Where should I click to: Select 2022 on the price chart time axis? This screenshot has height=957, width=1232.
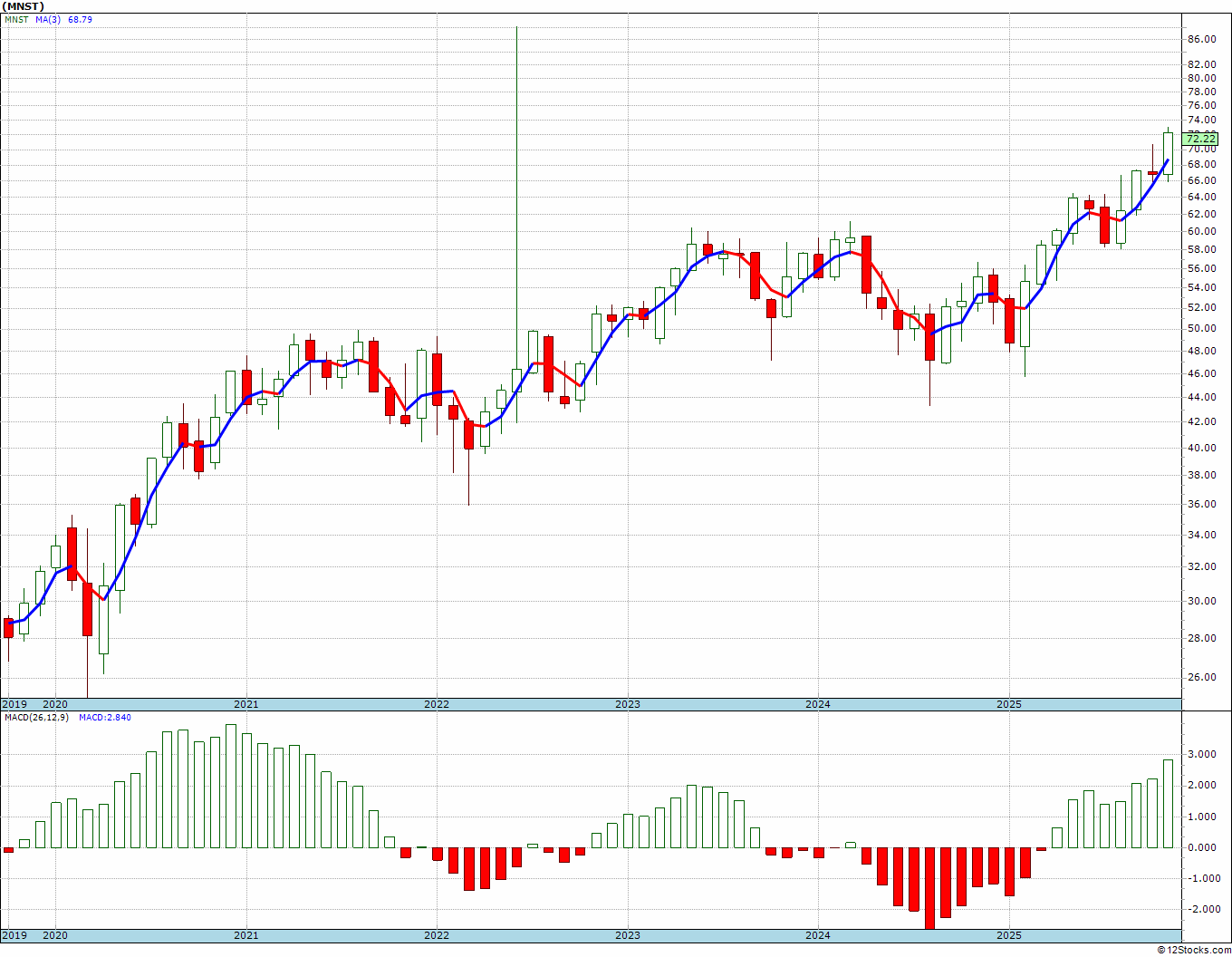437,704
